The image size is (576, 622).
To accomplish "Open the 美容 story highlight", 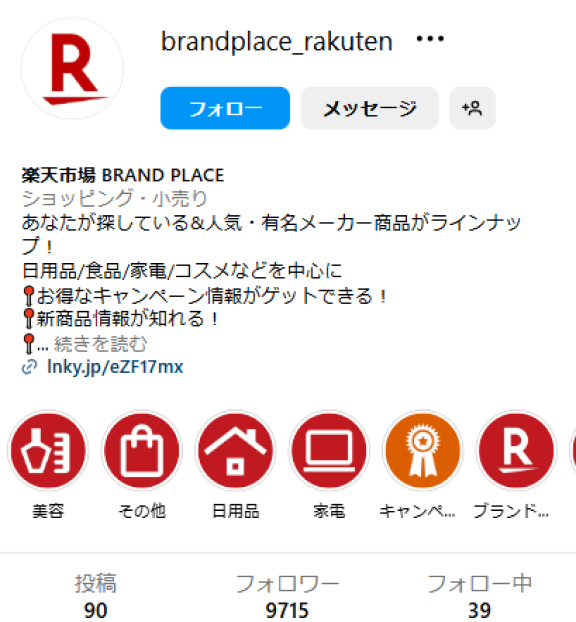I will click(x=48, y=451).
